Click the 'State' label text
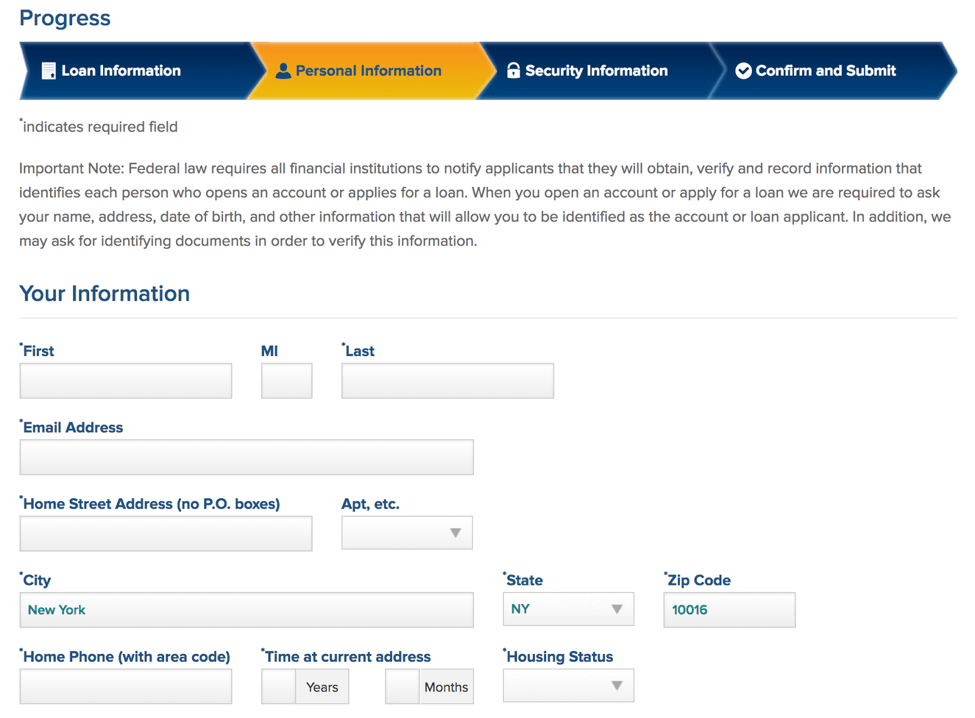The height and width of the screenshot is (718, 975). [523, 580]
